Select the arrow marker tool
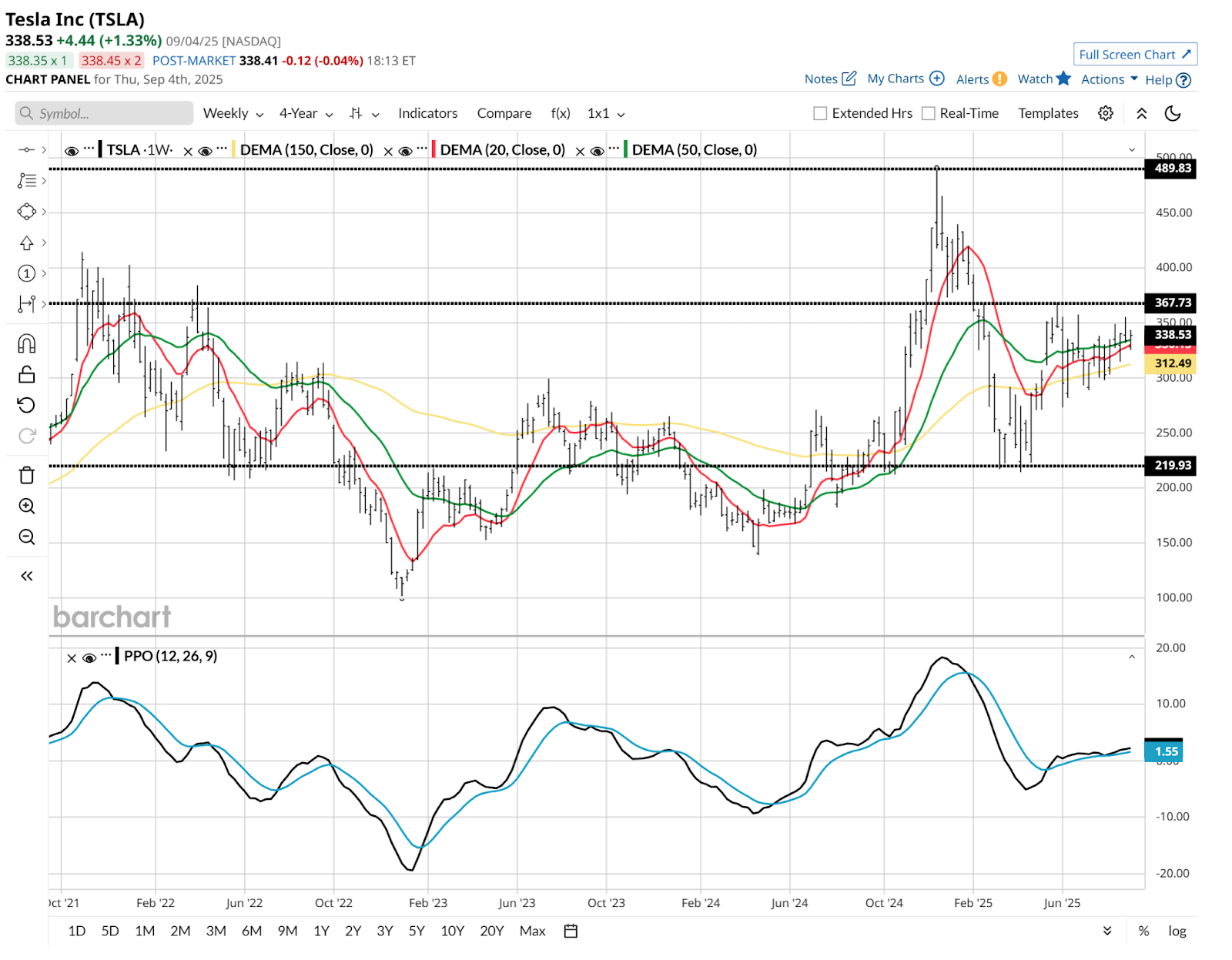The height and width of the screenshot is (960, 1232). point(26,243)
